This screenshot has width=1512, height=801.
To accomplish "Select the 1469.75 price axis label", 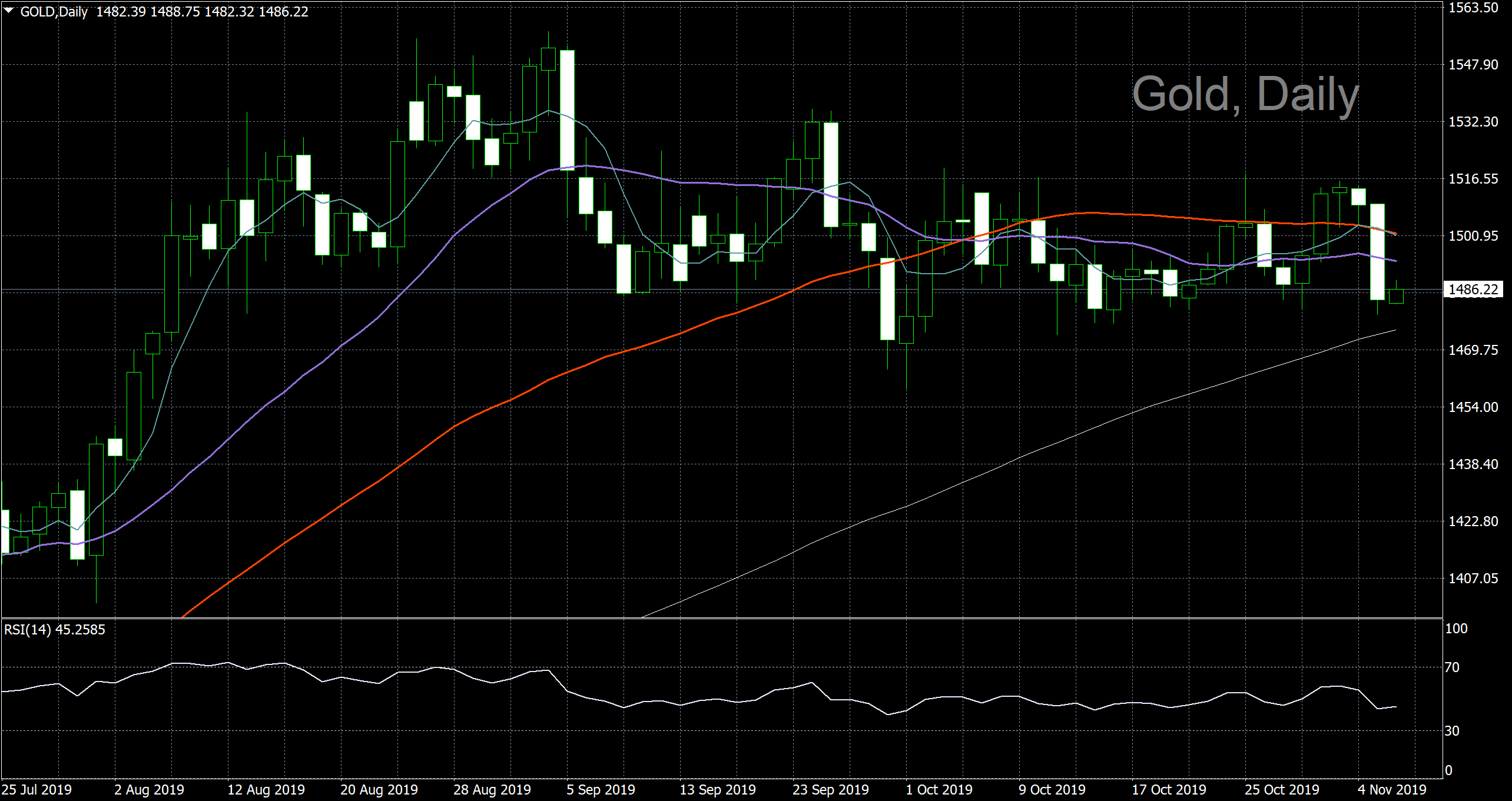I will [x=1473, y=350].
